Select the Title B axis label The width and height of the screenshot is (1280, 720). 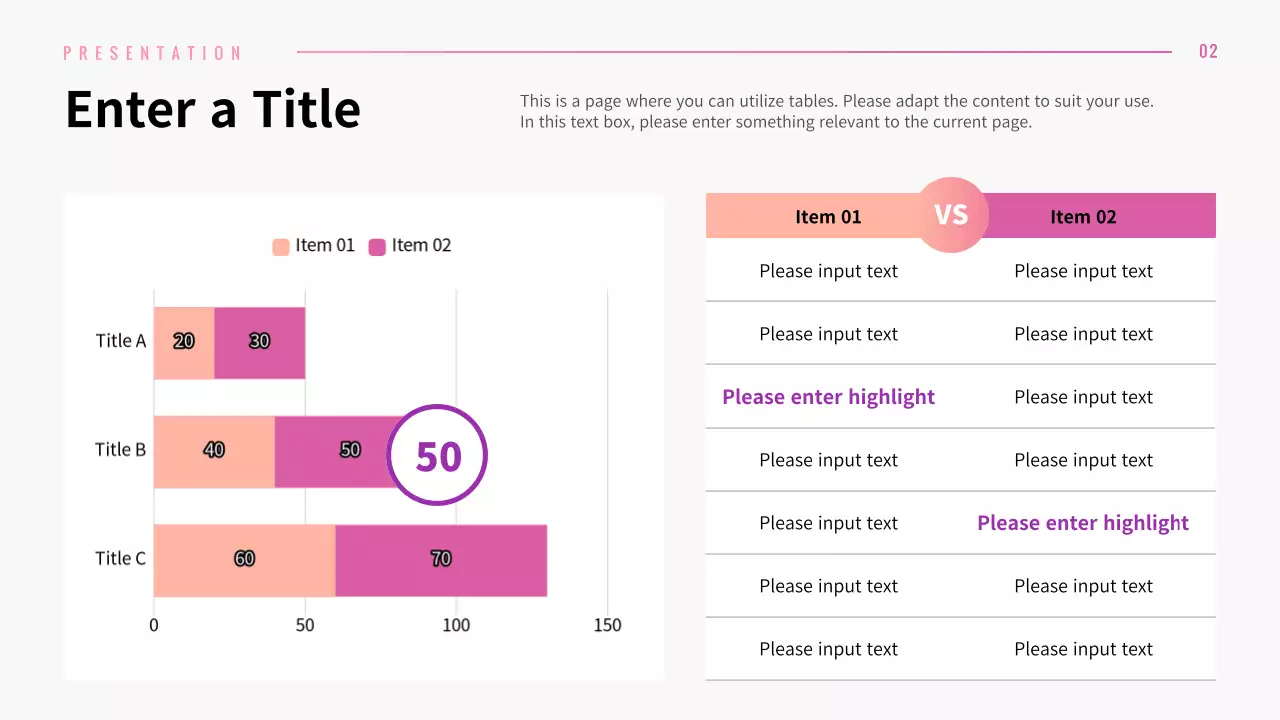[x=120, y=450]
